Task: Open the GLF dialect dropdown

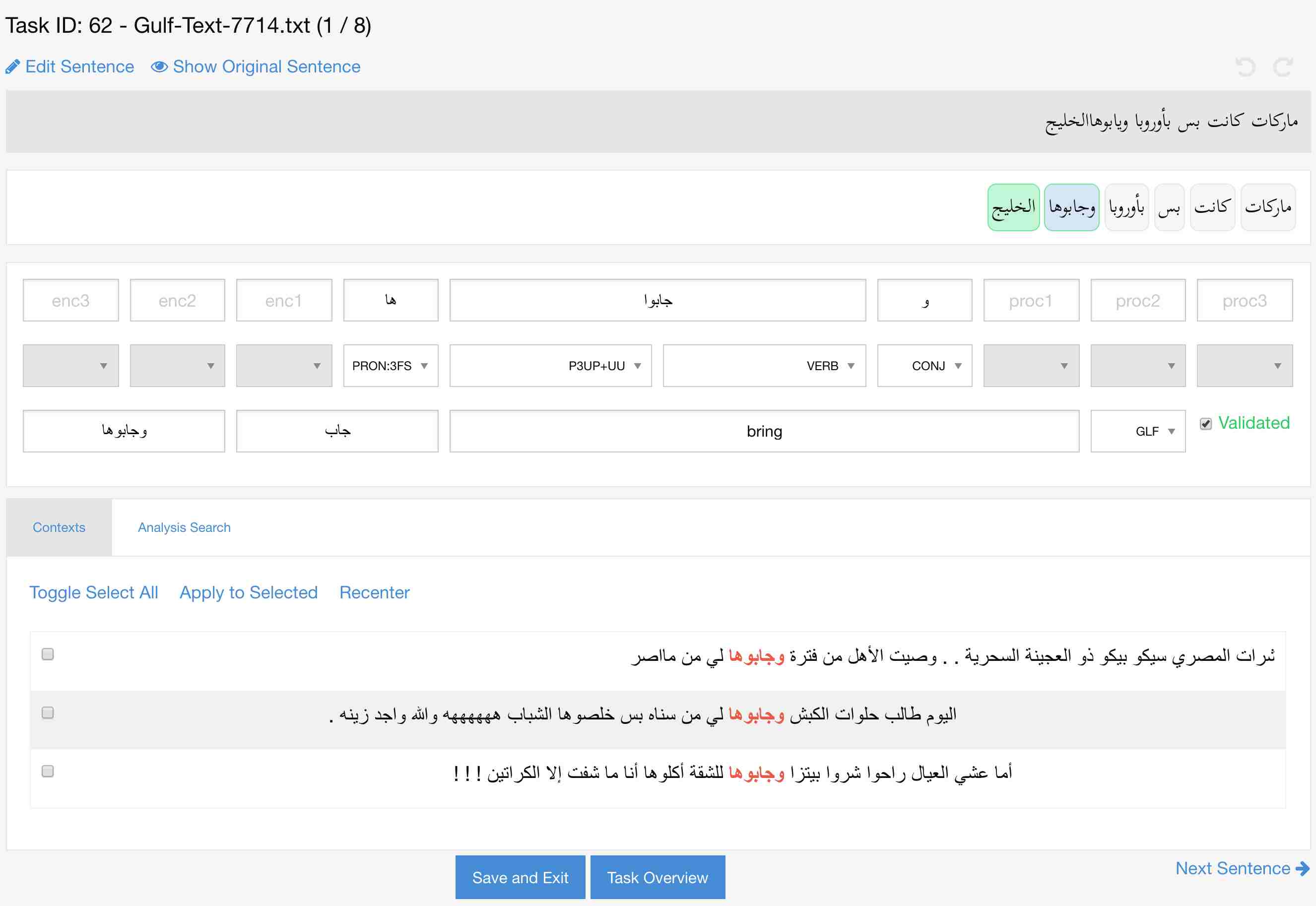Action: click(1138, 432)
